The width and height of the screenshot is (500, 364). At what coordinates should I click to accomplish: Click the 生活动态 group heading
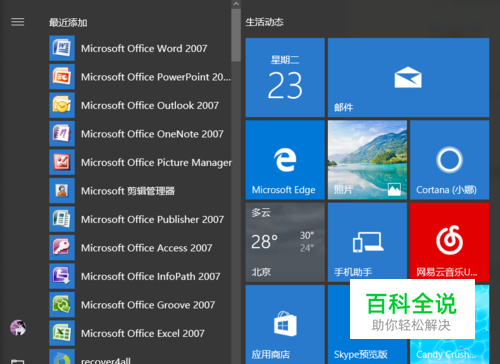point(264,22)
